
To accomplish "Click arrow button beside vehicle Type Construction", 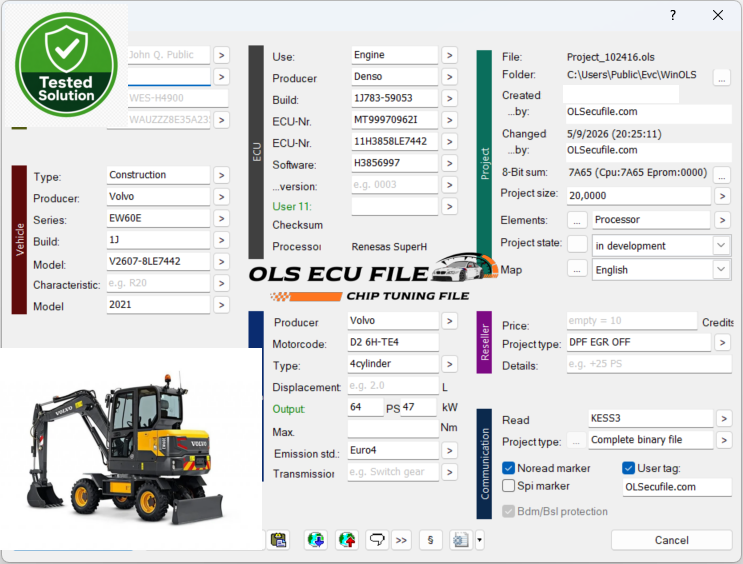I will (221, 175).
